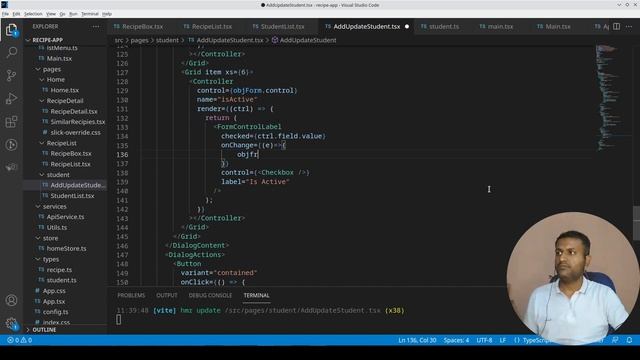Click Ln 136, Col 30 cursor position

tap(417, 340)
